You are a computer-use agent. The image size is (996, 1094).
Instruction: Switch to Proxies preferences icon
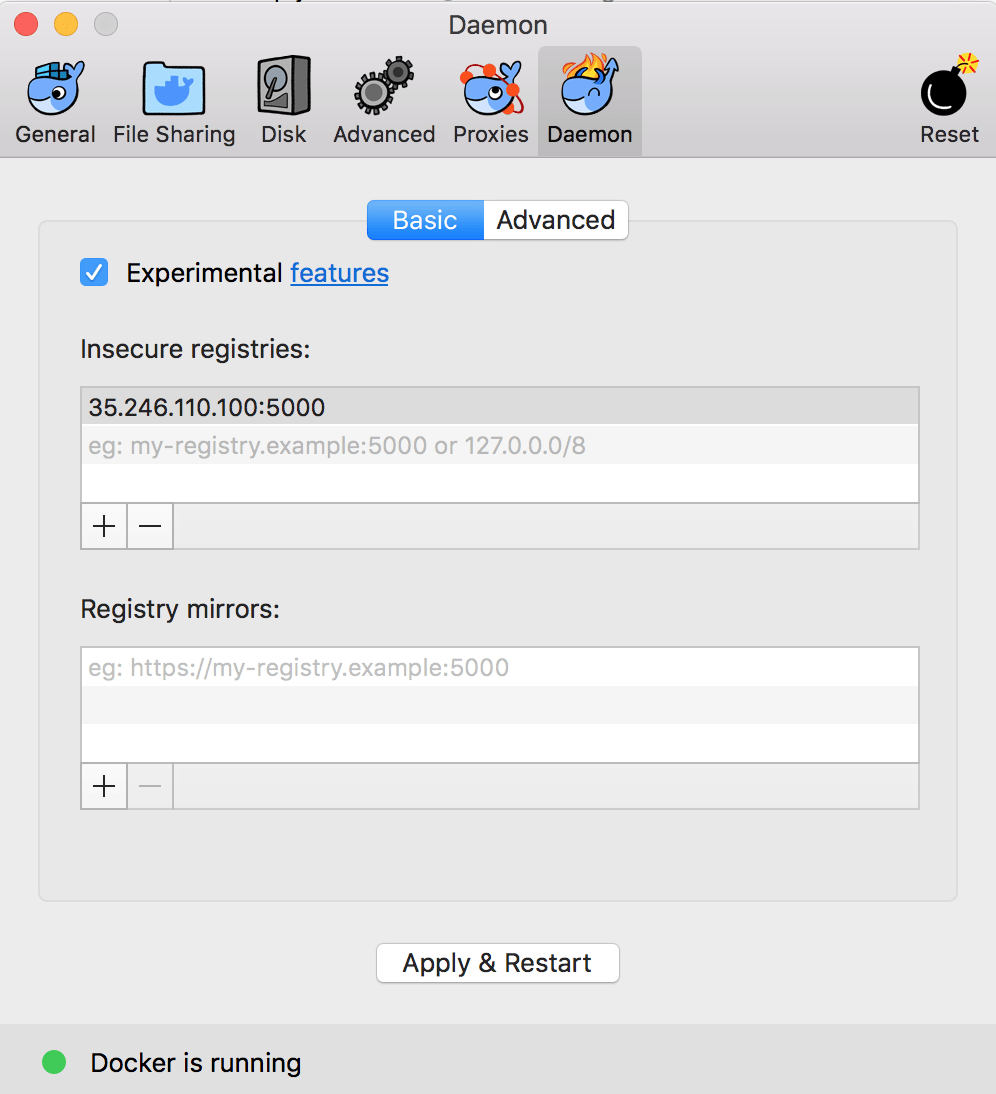pos(491,89)
